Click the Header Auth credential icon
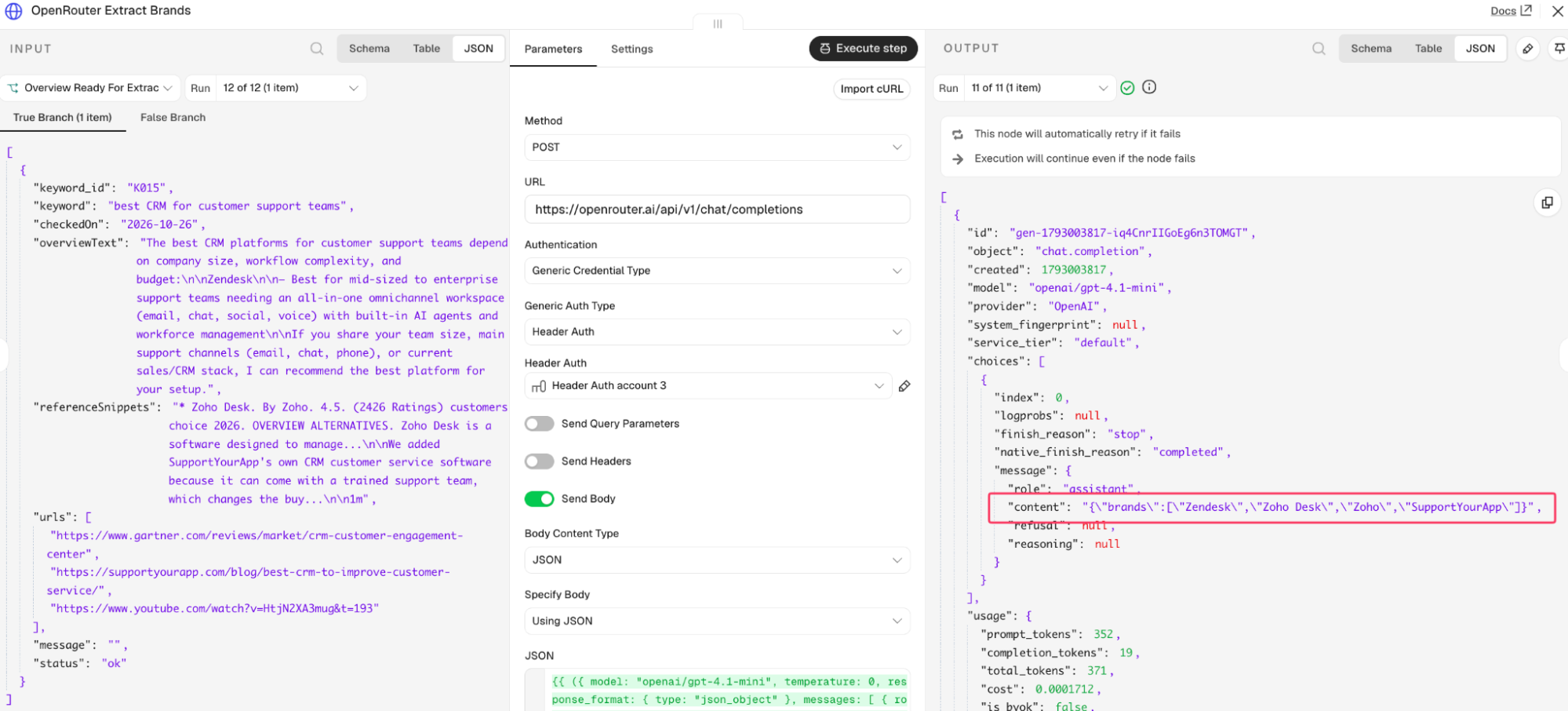The height and width of the screenshot is (711, 1568). point(539,386)
